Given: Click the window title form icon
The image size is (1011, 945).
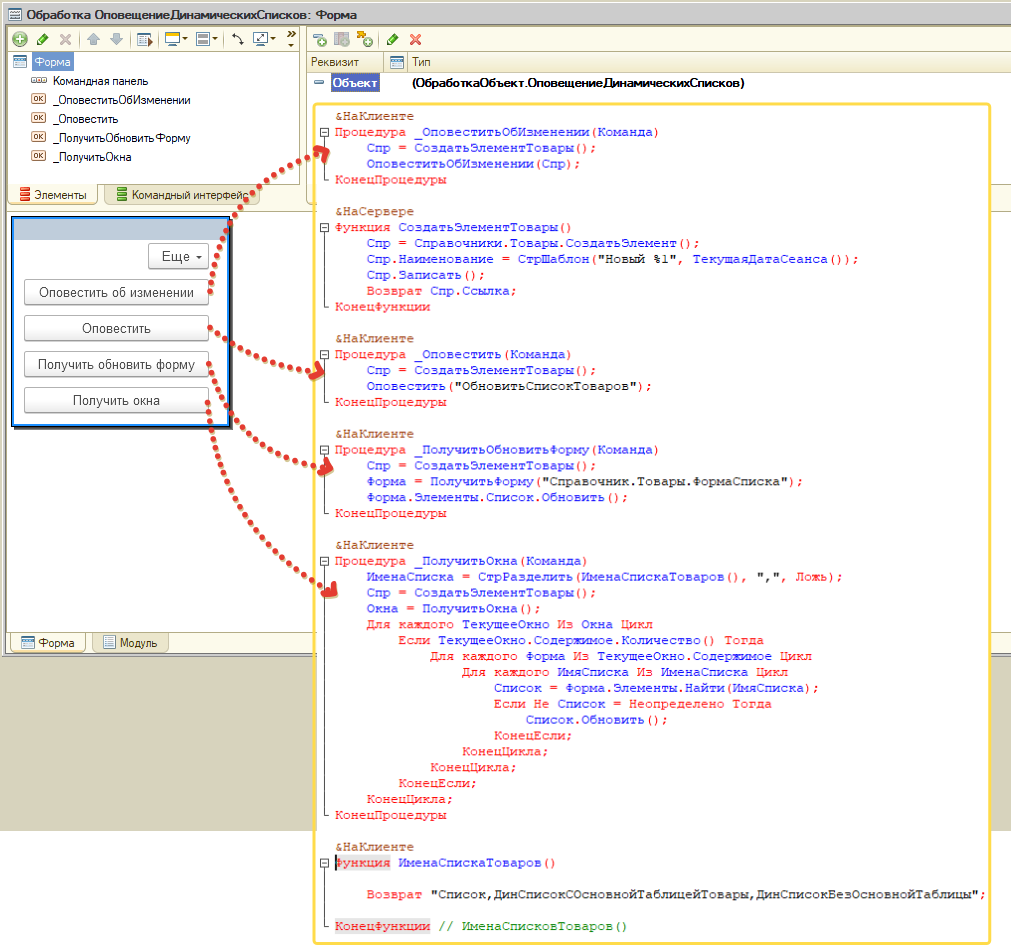Looking at the screenshot, I should (15, 14).
